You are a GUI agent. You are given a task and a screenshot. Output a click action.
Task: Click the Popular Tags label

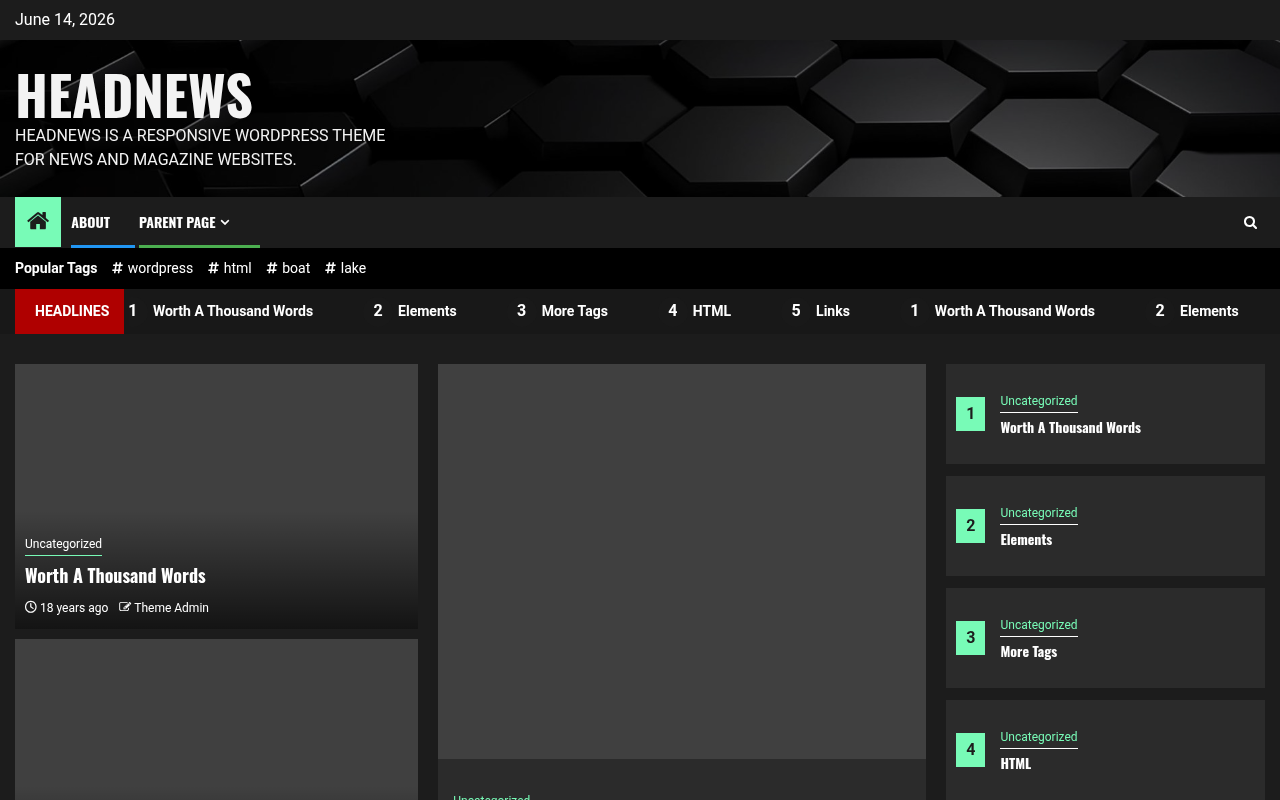click(56, 268)
